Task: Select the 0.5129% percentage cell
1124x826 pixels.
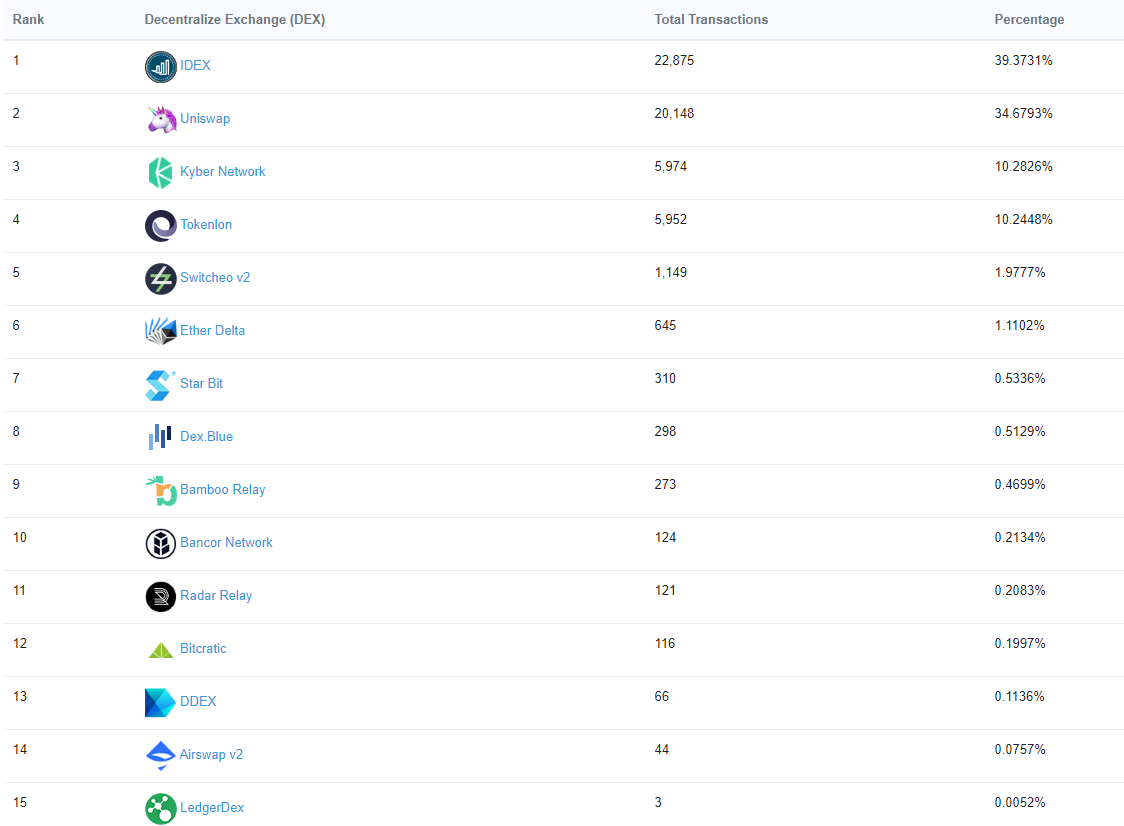Action: [x=1019, y=432]
